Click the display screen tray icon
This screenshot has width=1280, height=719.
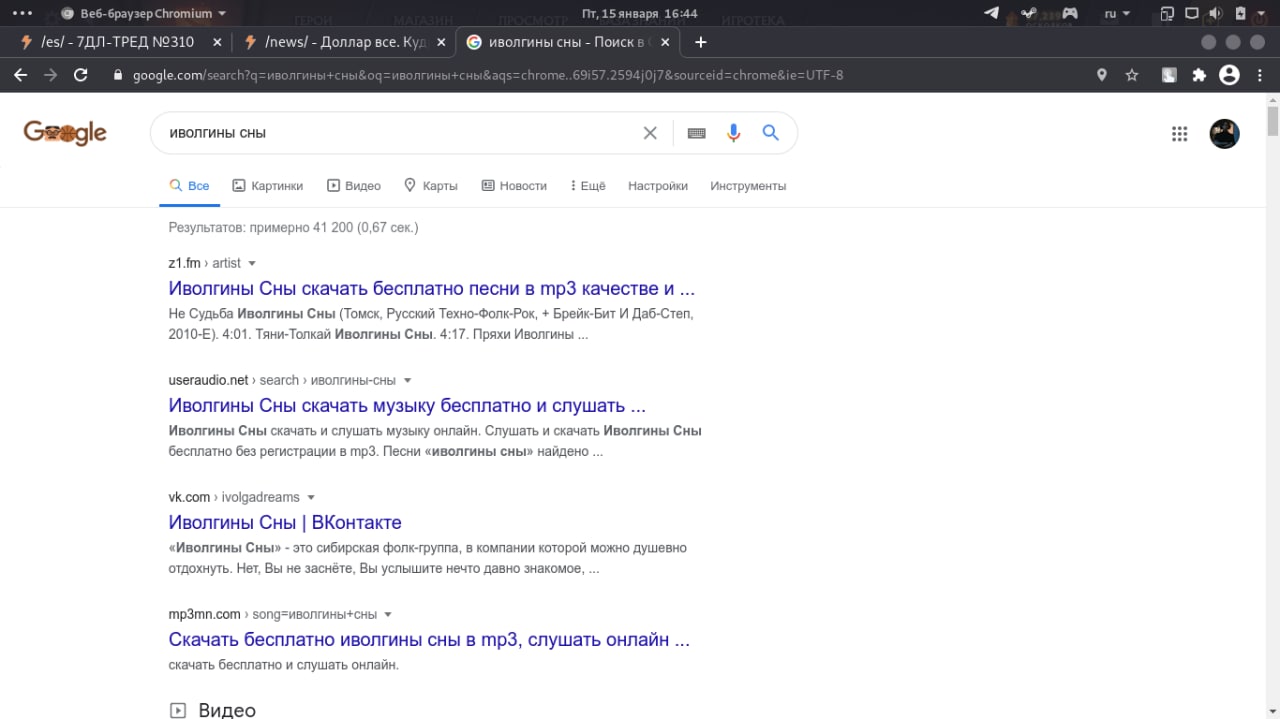tap(1191, 14)
